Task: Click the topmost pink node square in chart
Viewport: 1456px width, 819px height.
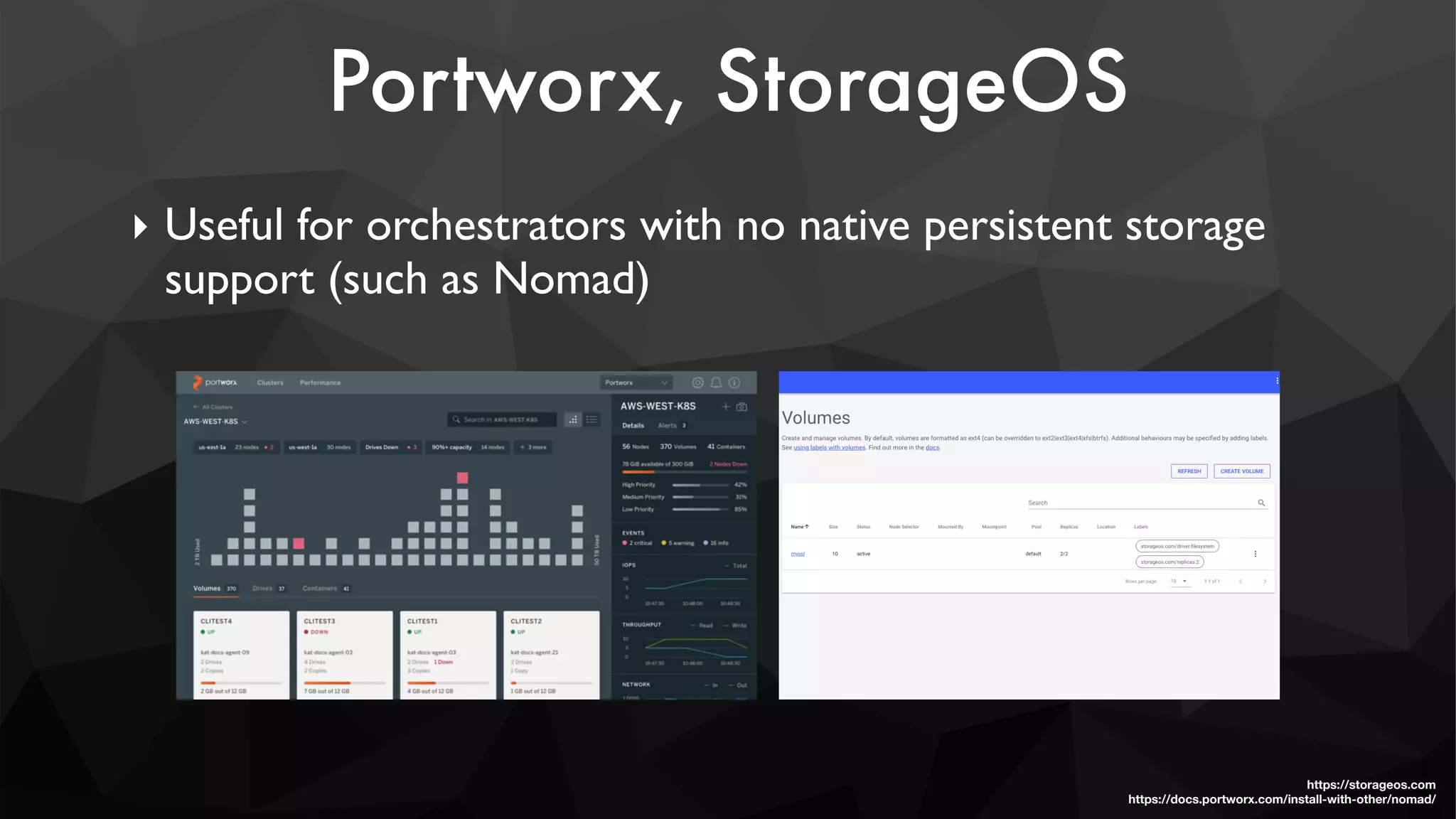Action: (462, 478)
